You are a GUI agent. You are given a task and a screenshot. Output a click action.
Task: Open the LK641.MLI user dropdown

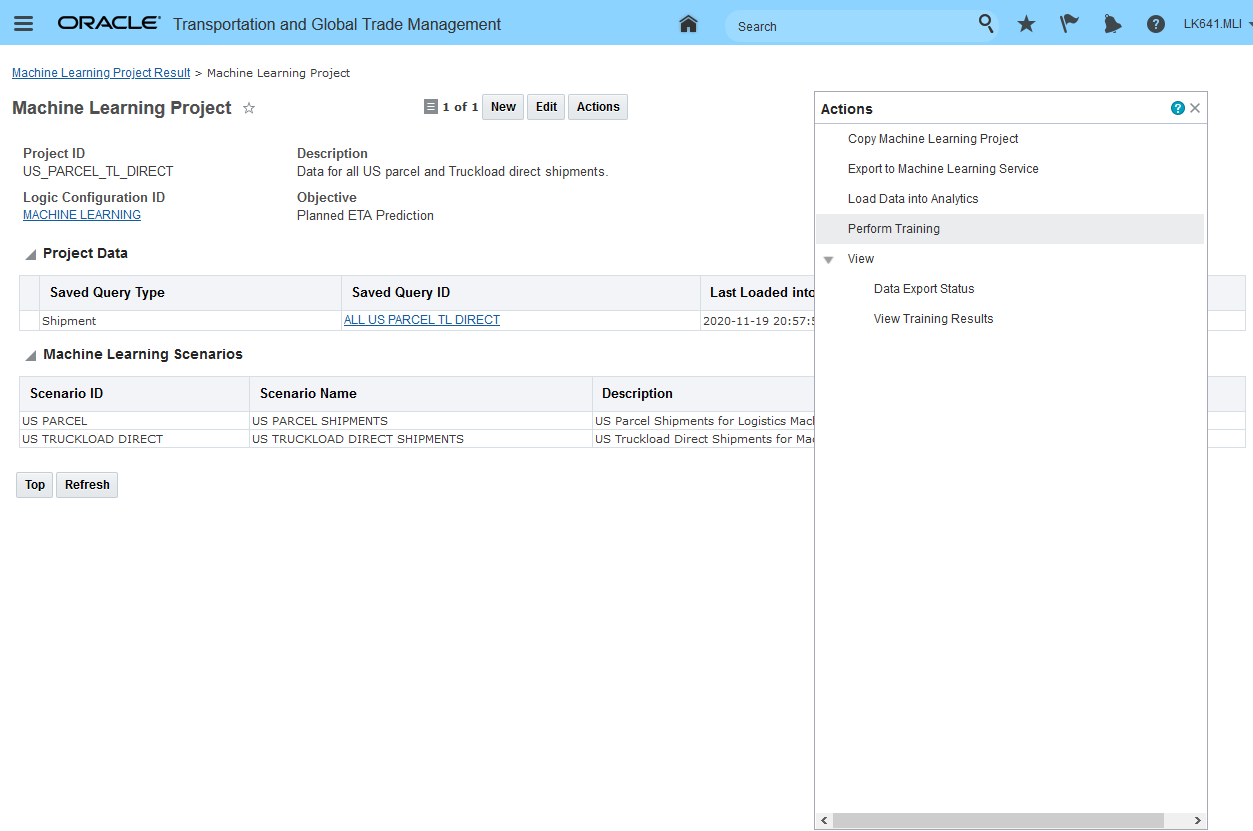pyautogui.click(x=1217, y=24)
